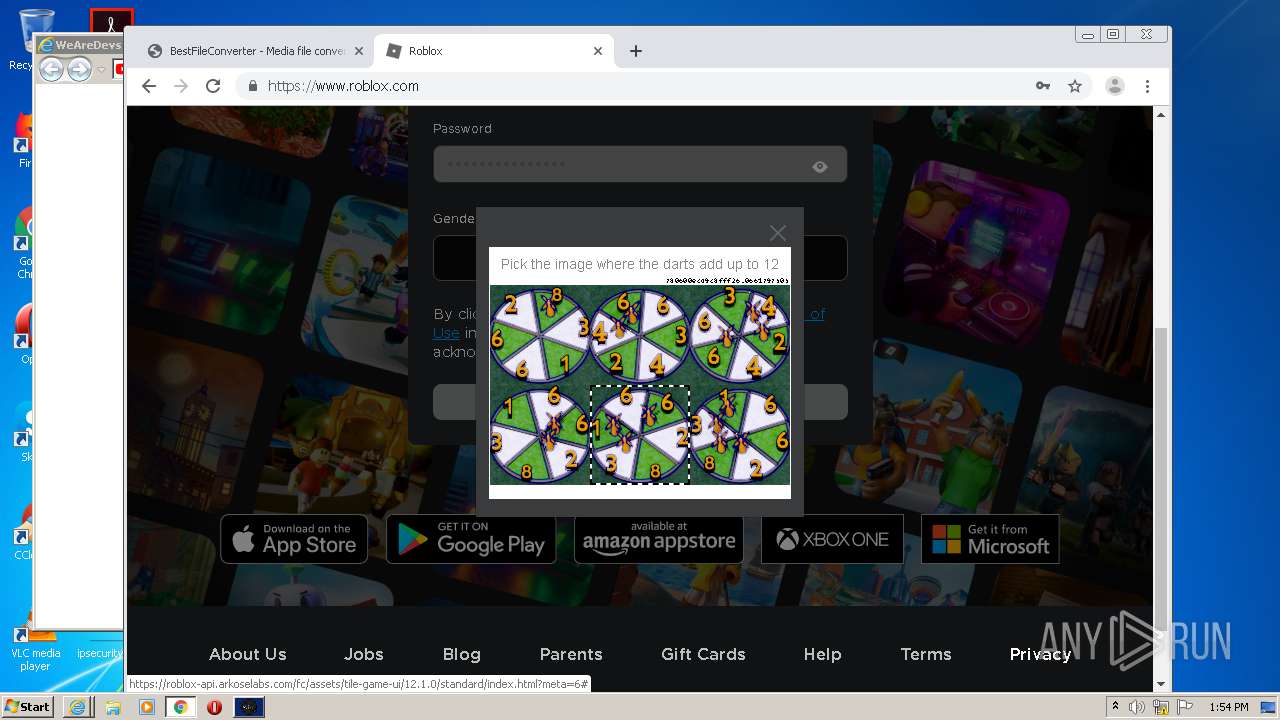Close the Roblox tab
The height and width of the screenshot is (720, 1280).
click(x=598, y=51)
